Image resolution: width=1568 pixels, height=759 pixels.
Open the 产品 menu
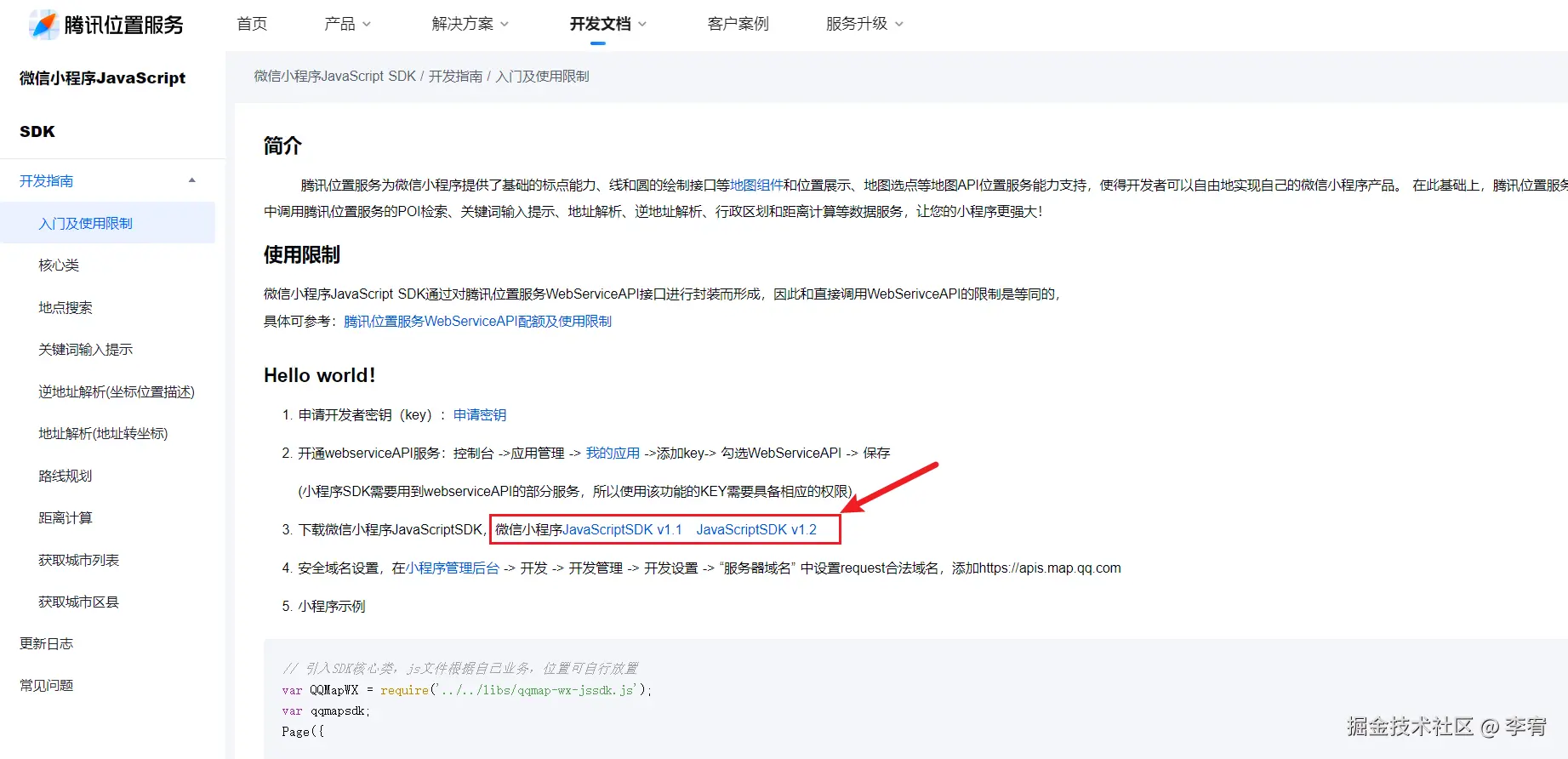tap(339, 24)
